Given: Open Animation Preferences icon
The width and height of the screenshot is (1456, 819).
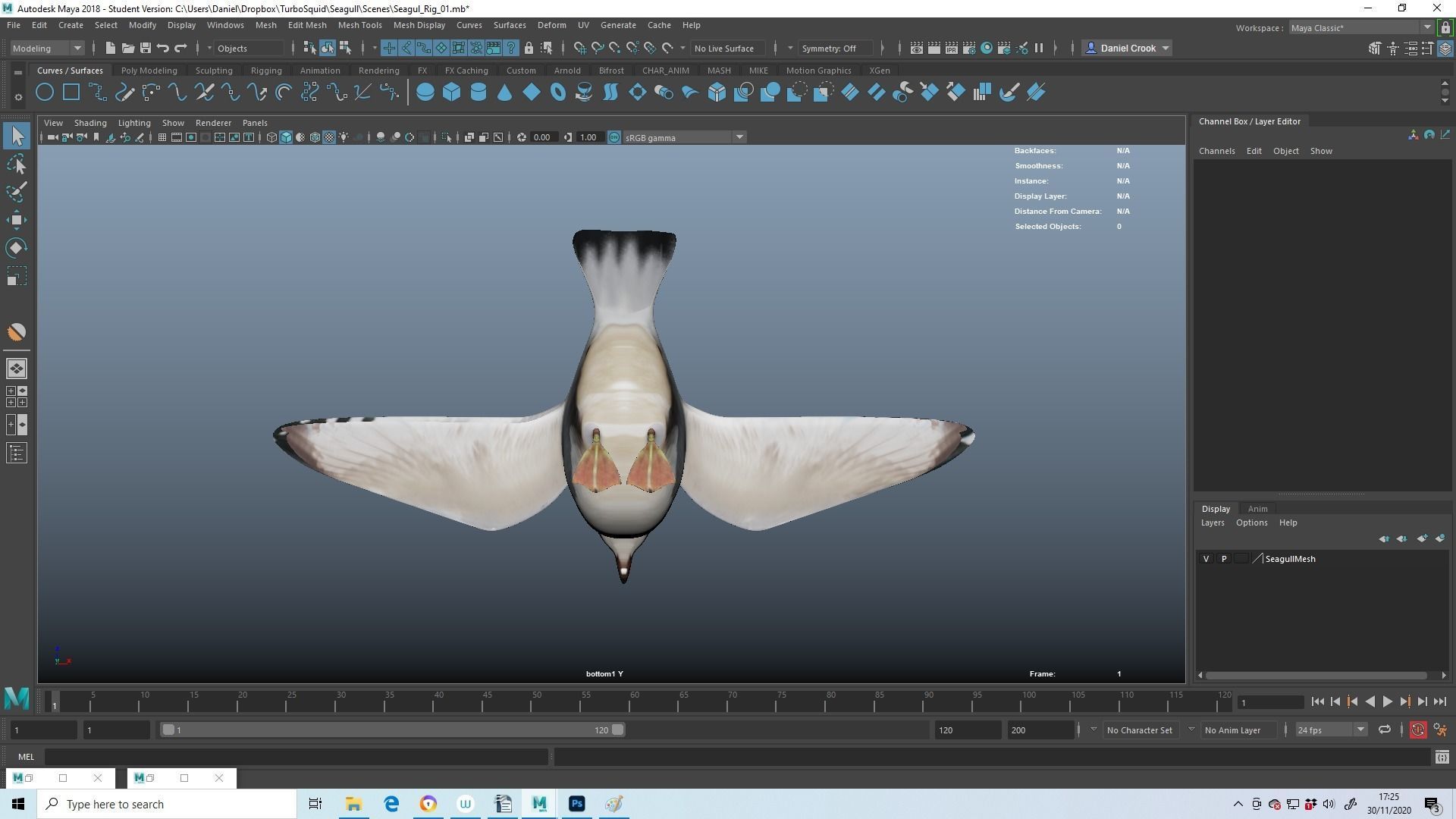Looking at the screenshot, I should coord(1440,730).
